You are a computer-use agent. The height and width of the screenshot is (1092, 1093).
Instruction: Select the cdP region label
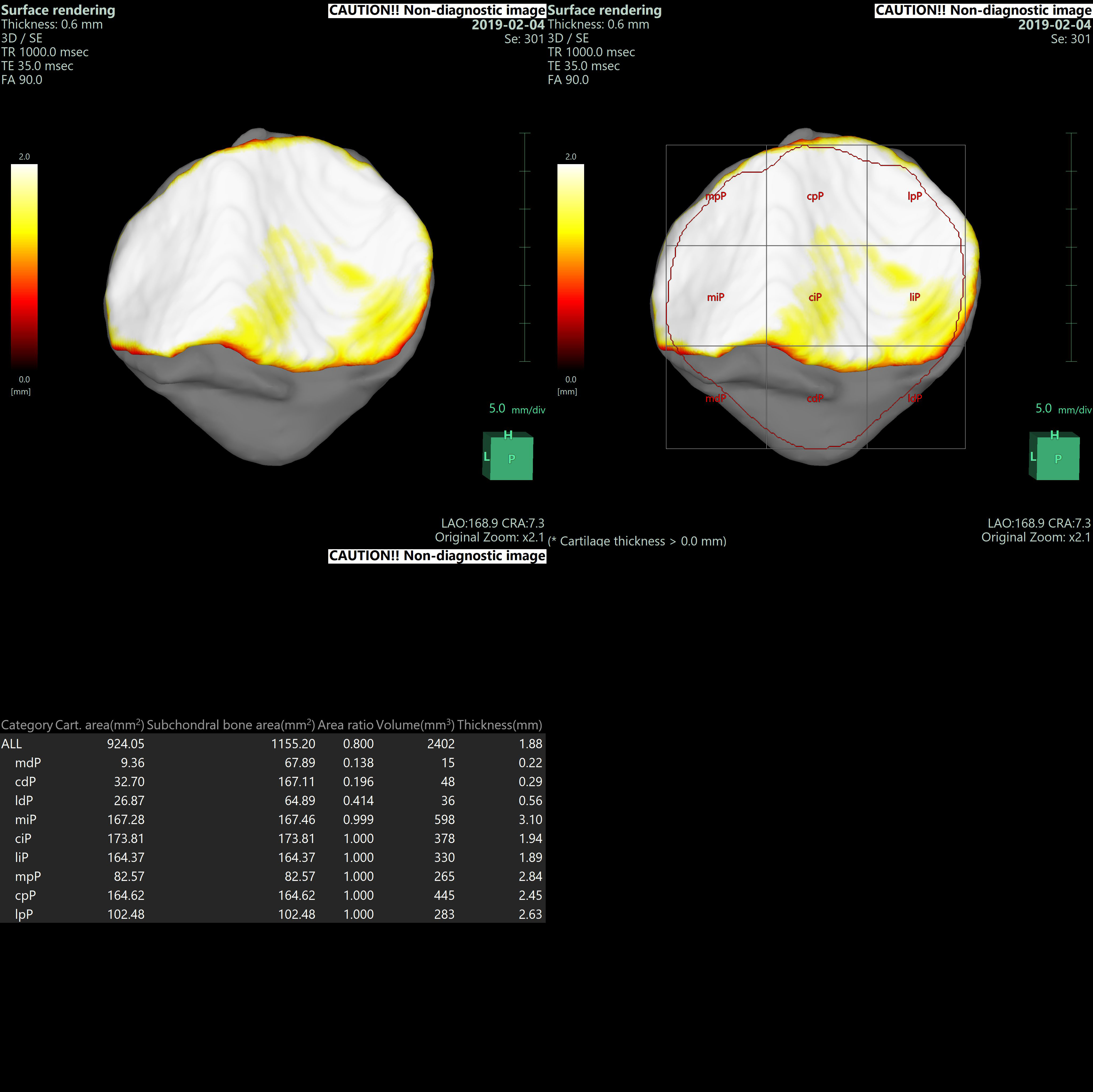[x=815, y=398]
